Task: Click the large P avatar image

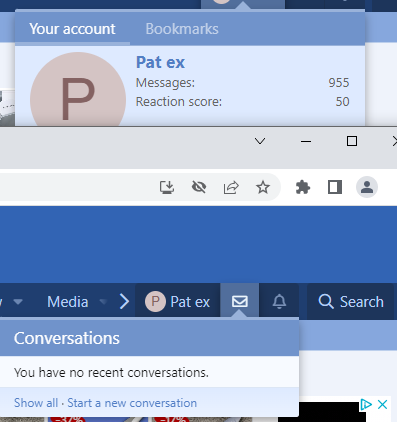Action: coord(78,97)
